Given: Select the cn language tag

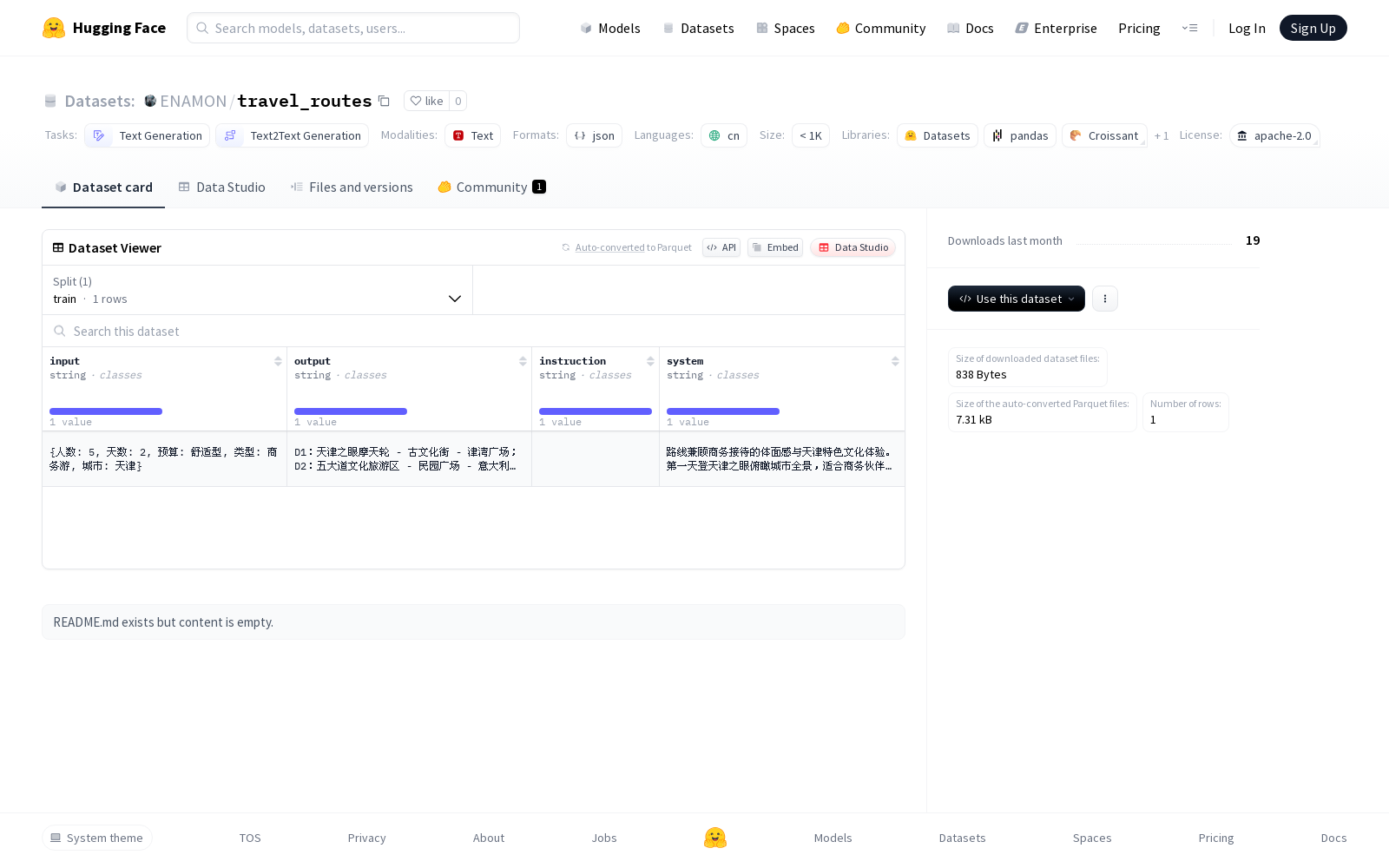Looking at the screenshot, I should (724, 135).
